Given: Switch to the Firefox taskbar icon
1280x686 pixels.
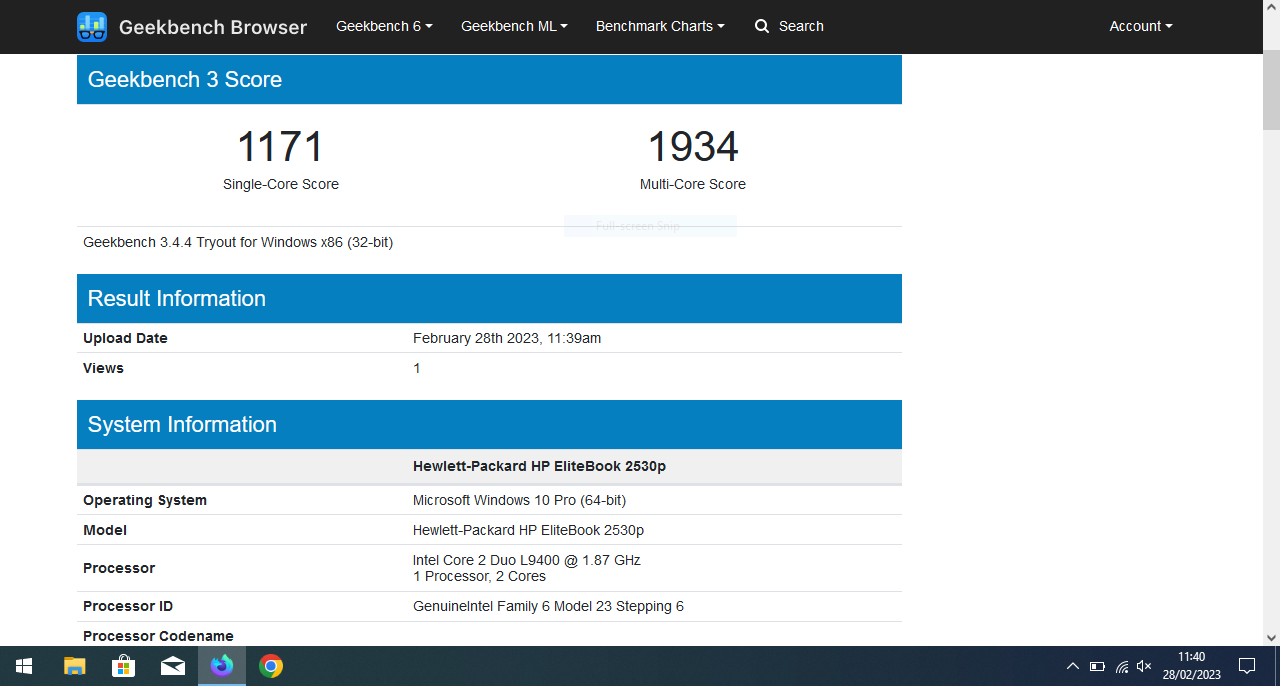Looking at the screenshot, I should pyautogui.click(x=222, y=666).
